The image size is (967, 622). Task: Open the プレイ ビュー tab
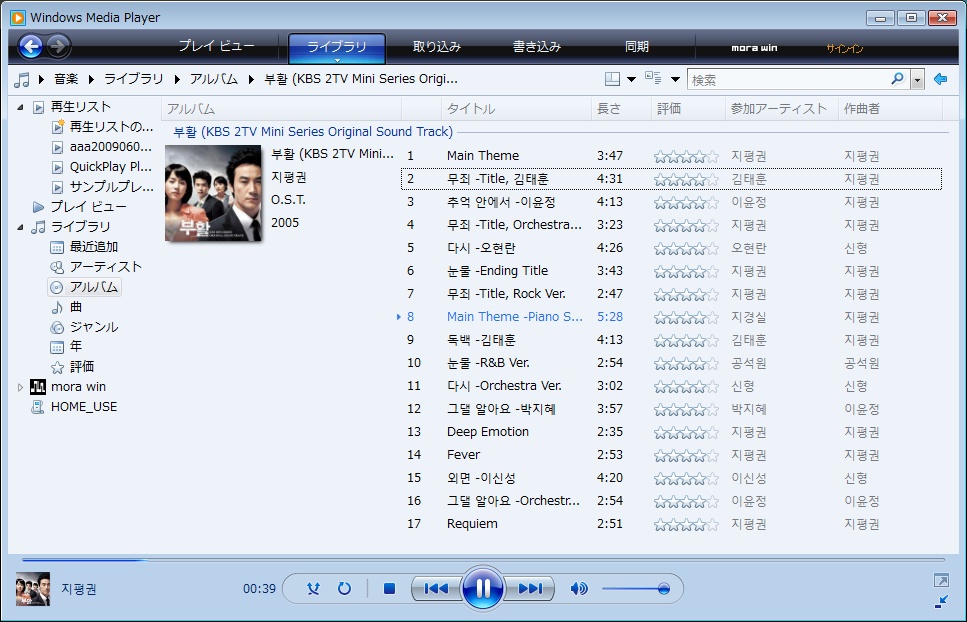216,46
